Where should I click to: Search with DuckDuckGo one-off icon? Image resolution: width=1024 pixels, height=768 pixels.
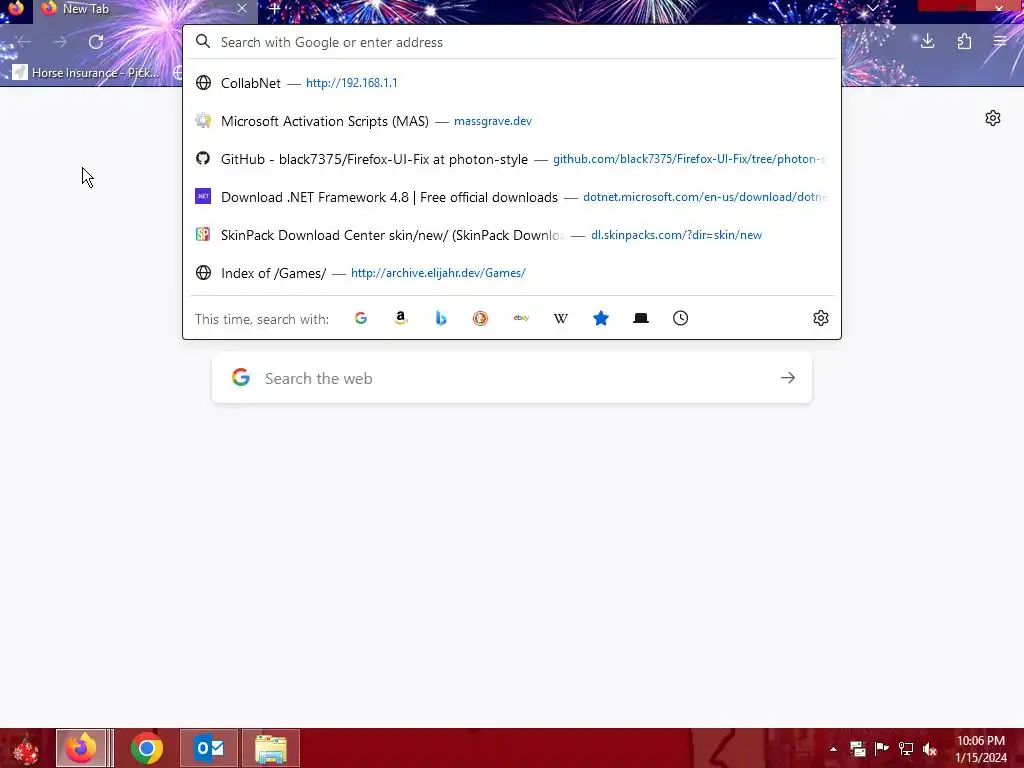tap(481, 318)
